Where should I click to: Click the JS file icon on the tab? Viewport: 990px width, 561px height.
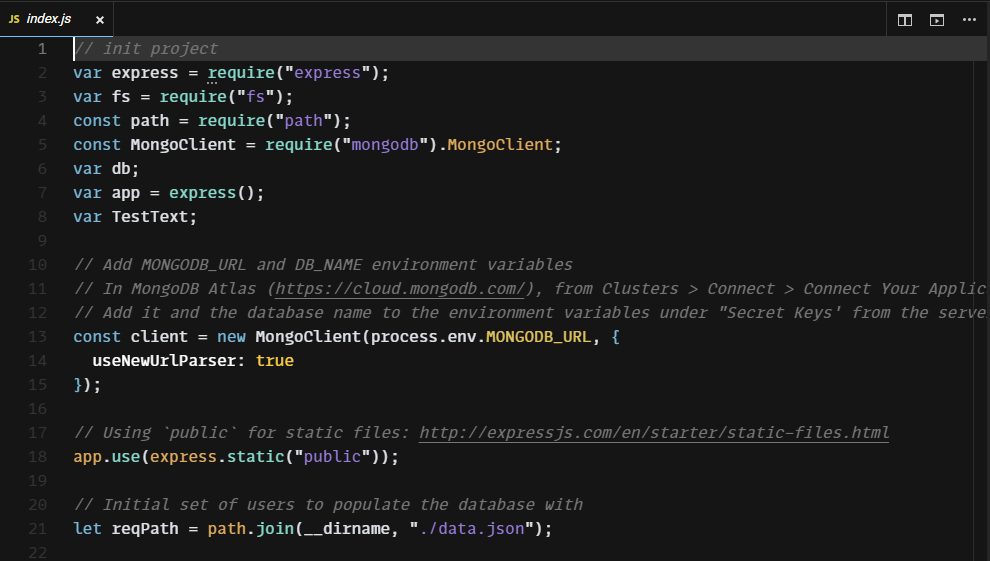[14, 20]
